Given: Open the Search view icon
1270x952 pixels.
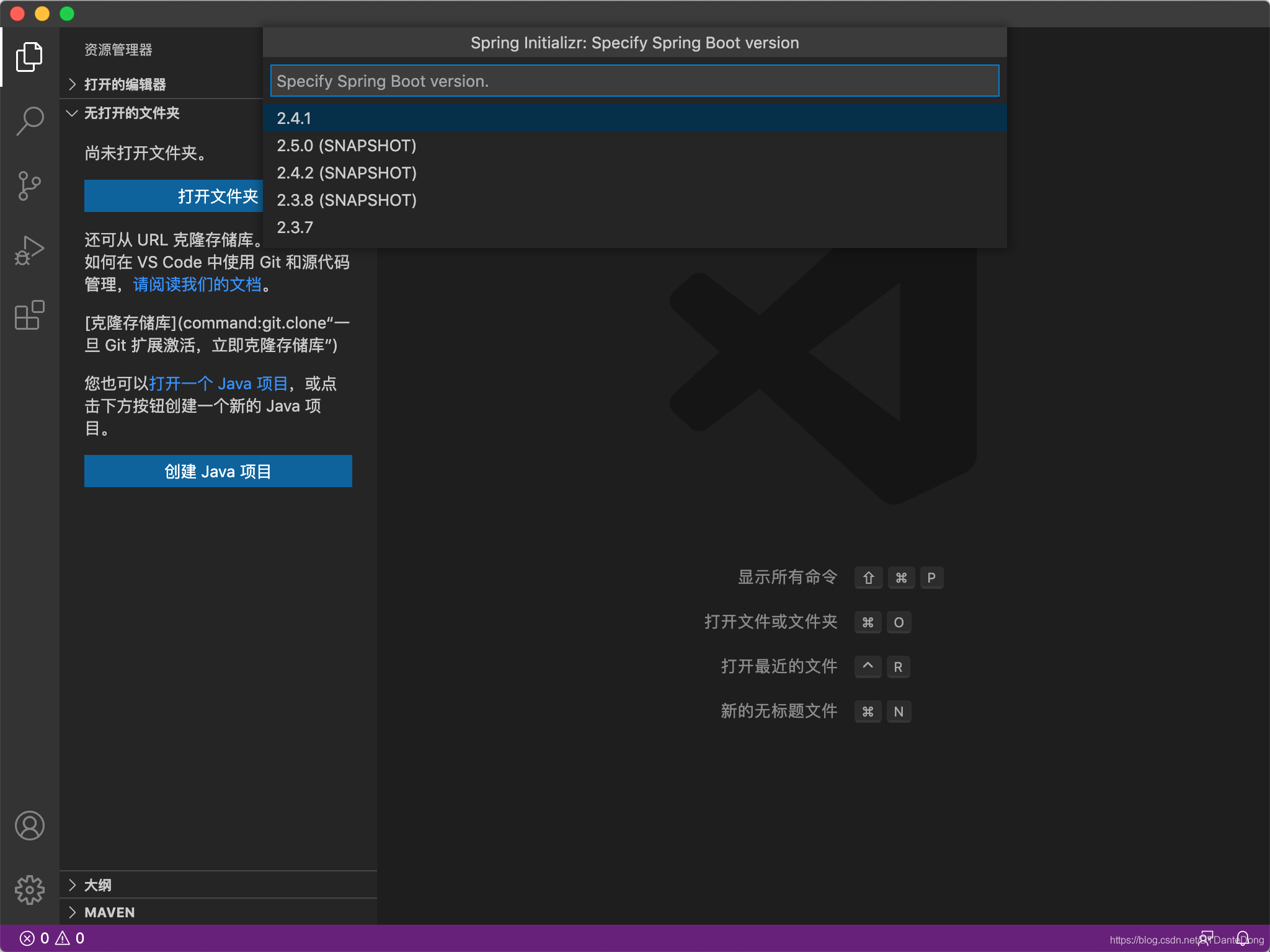Looking at the screenshot, I should coord(29,121).
